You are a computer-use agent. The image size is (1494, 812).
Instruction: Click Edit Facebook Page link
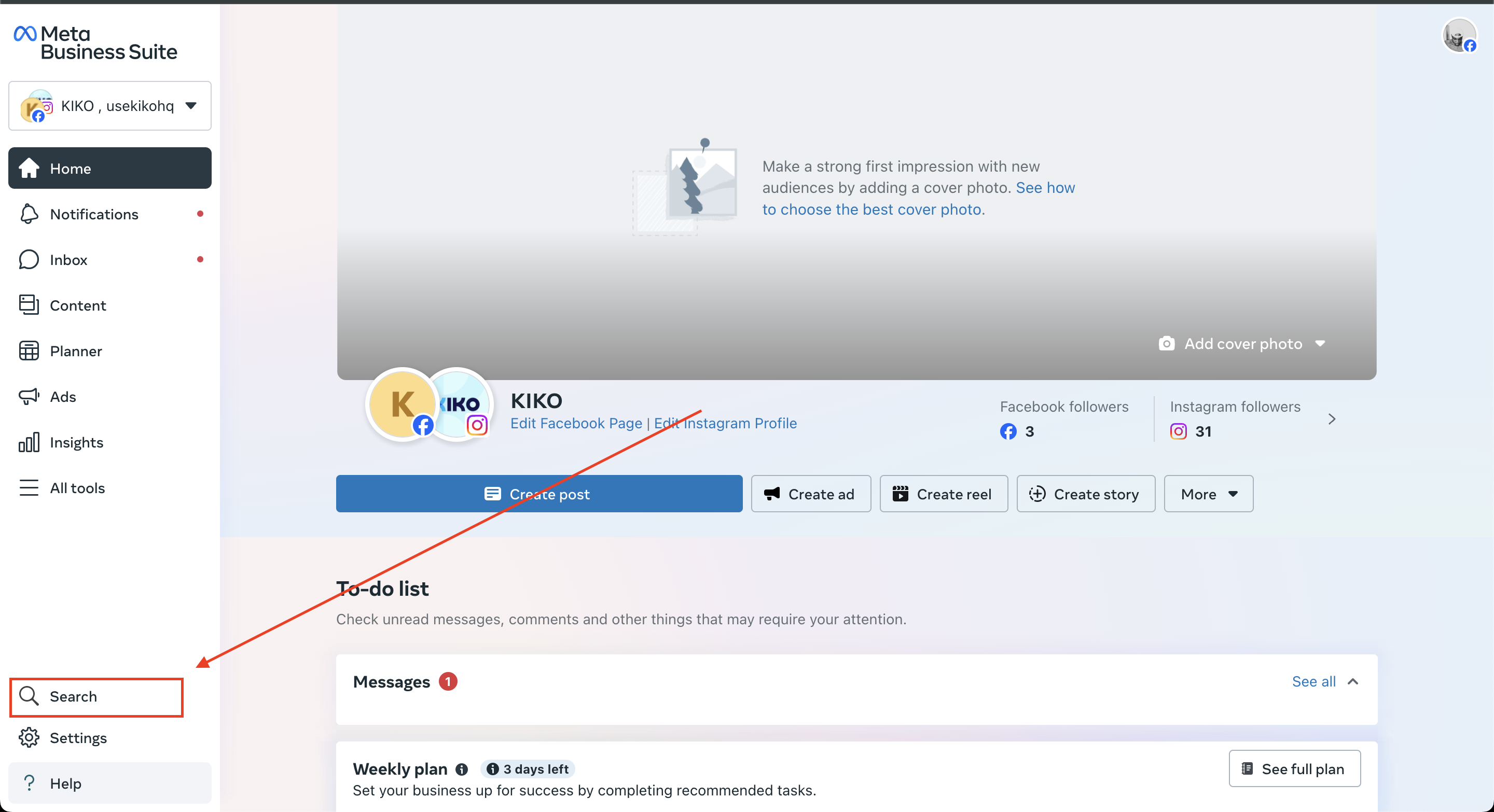point(576,424)
